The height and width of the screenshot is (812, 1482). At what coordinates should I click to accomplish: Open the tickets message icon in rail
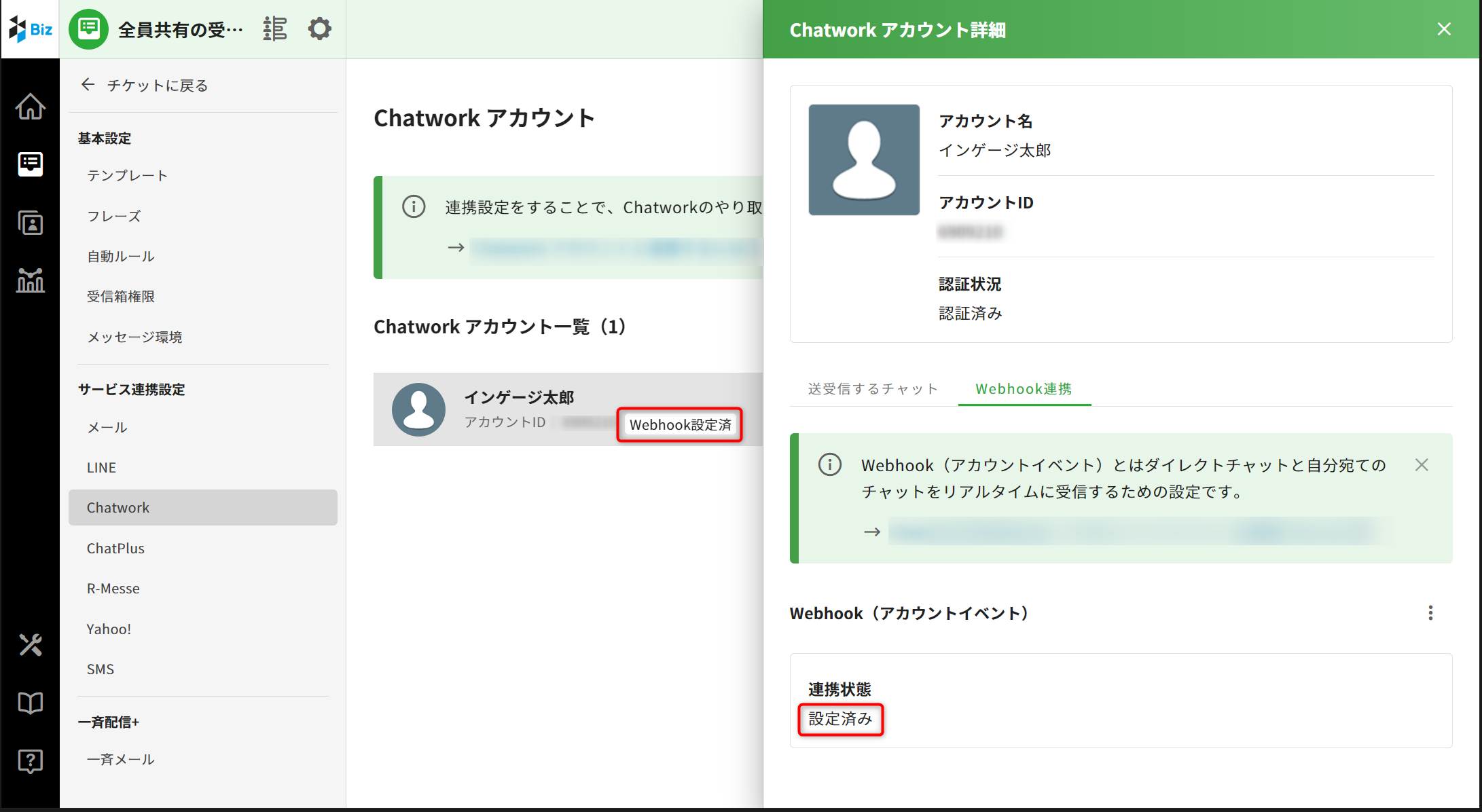tap(31, 164)
